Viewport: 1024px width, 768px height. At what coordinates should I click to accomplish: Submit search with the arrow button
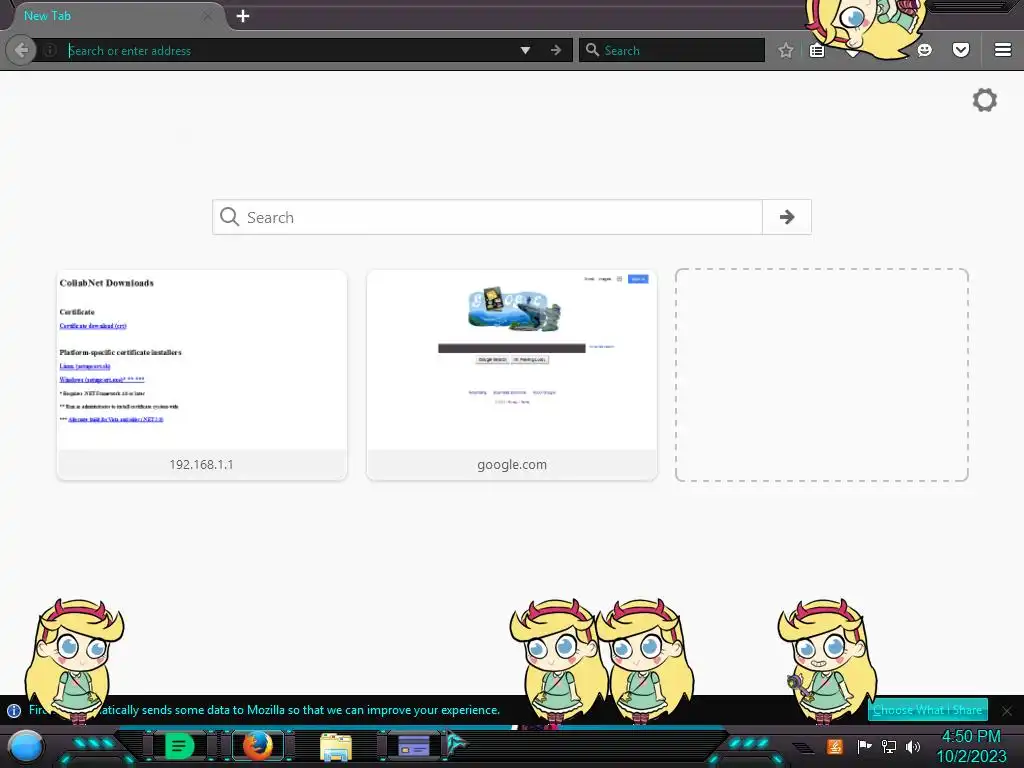click(787, 217)
